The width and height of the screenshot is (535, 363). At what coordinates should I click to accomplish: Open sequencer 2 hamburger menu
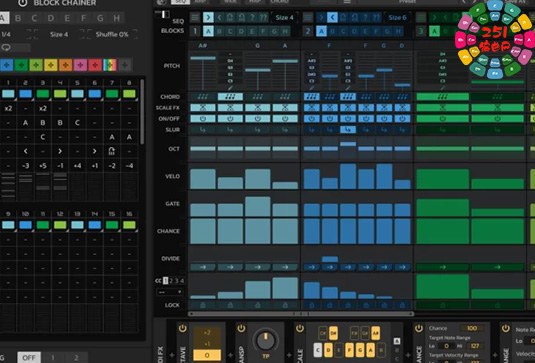coord(308,17)
